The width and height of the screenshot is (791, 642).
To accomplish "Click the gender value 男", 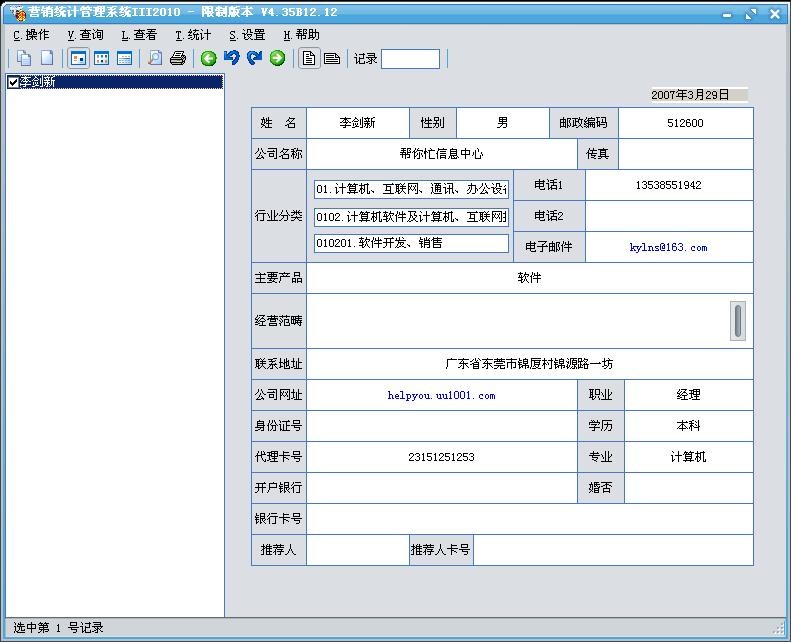I will point(502,123).
